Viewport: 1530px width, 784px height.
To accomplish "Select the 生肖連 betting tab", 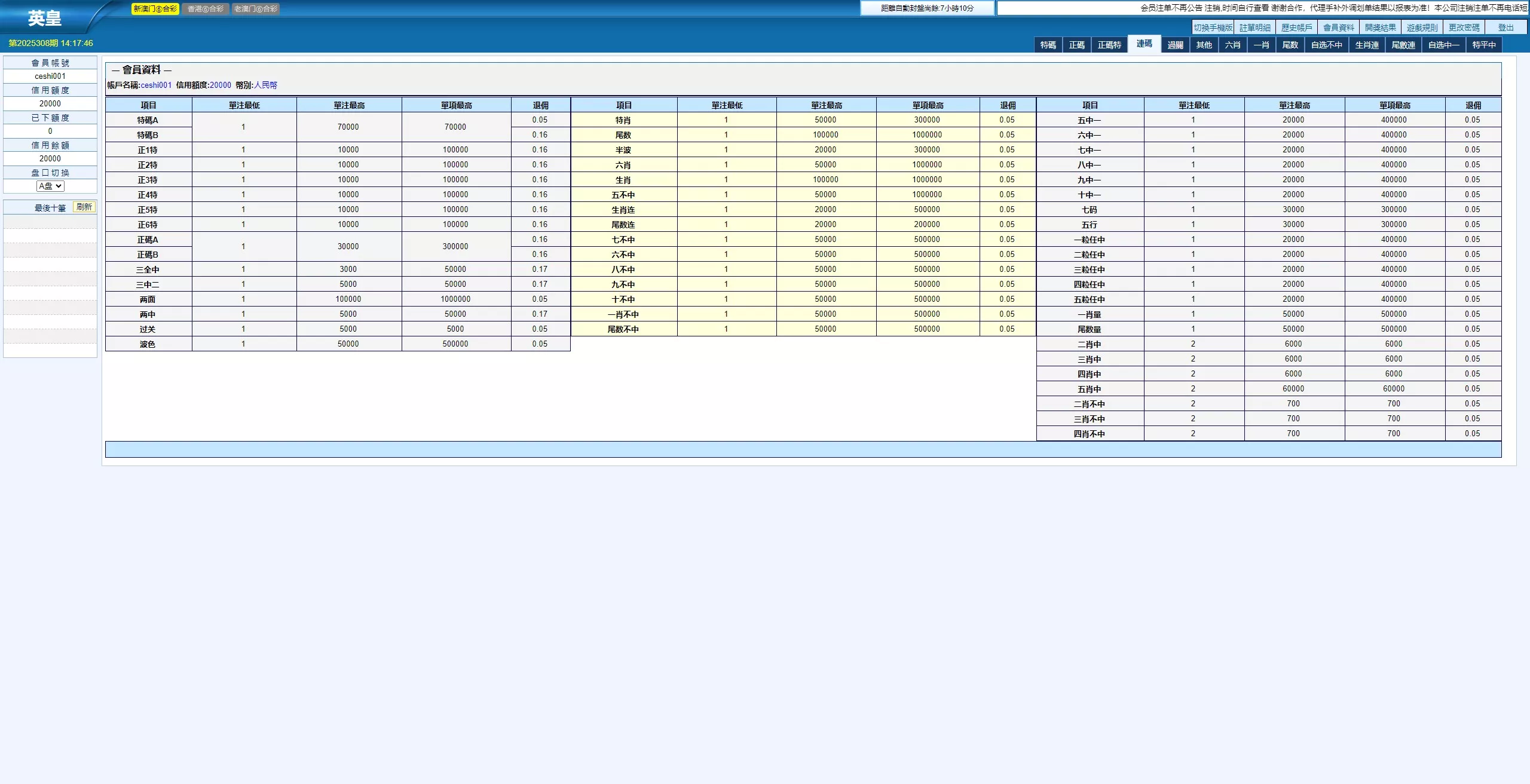I will click(1367, 45).
